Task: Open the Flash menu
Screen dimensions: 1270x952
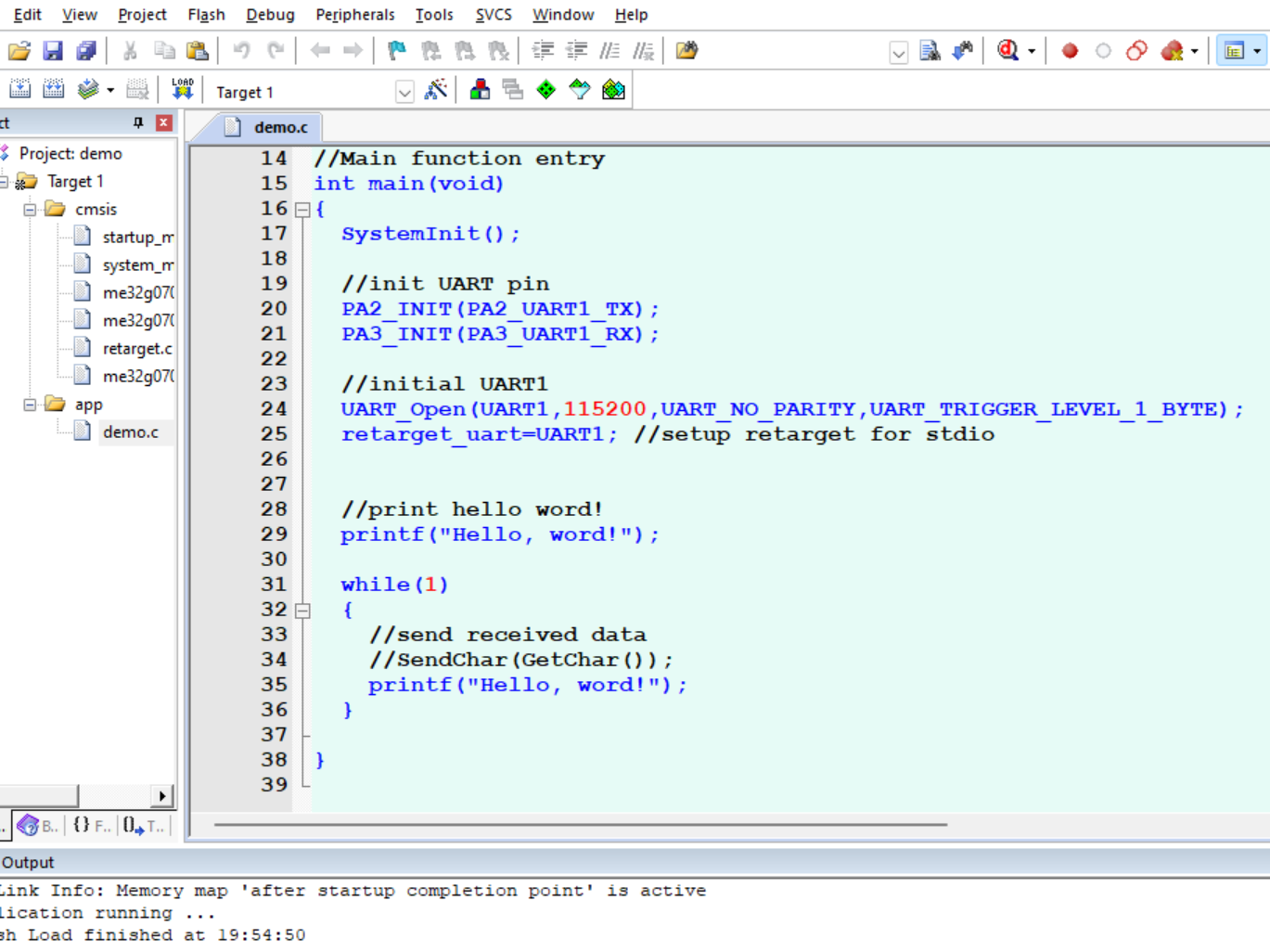Action: [x=206, y=15]
